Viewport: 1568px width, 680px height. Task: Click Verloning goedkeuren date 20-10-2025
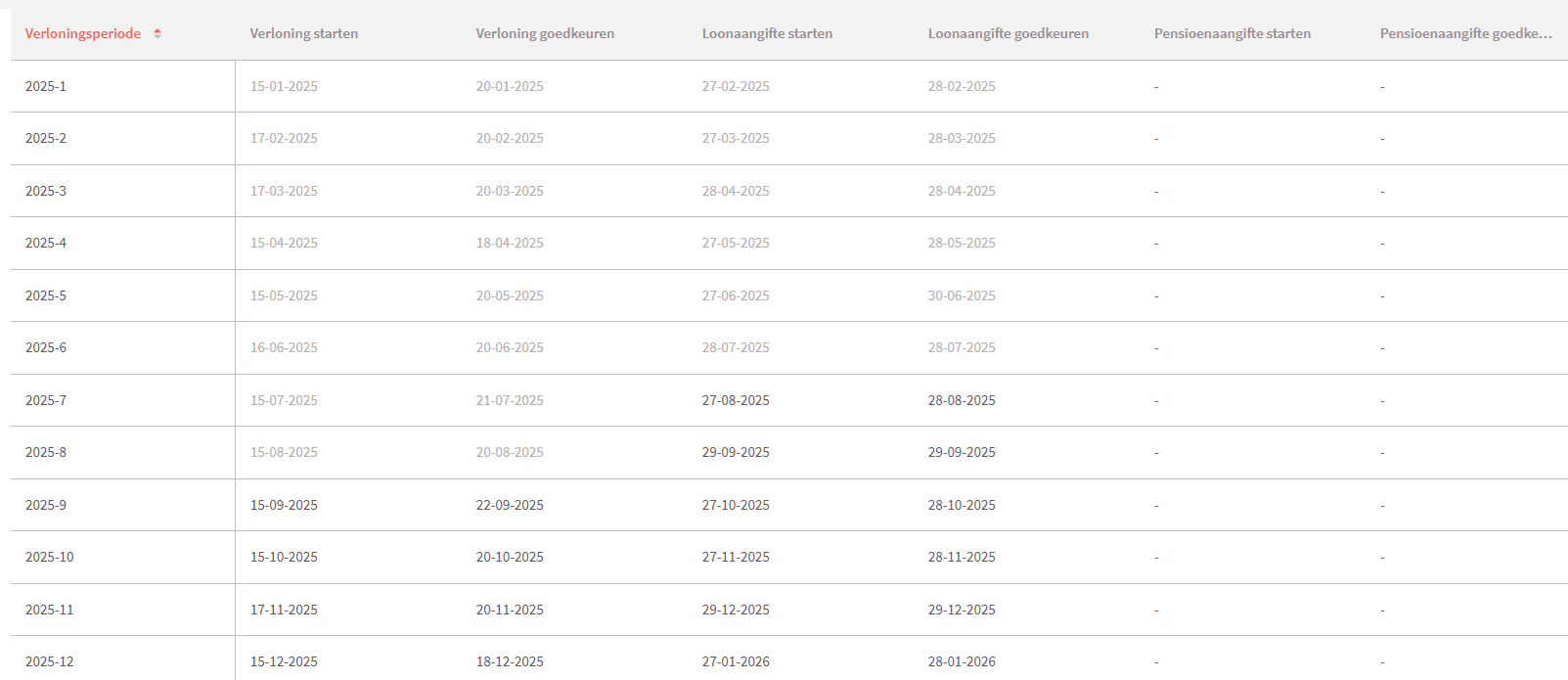(x=510, y=557)
